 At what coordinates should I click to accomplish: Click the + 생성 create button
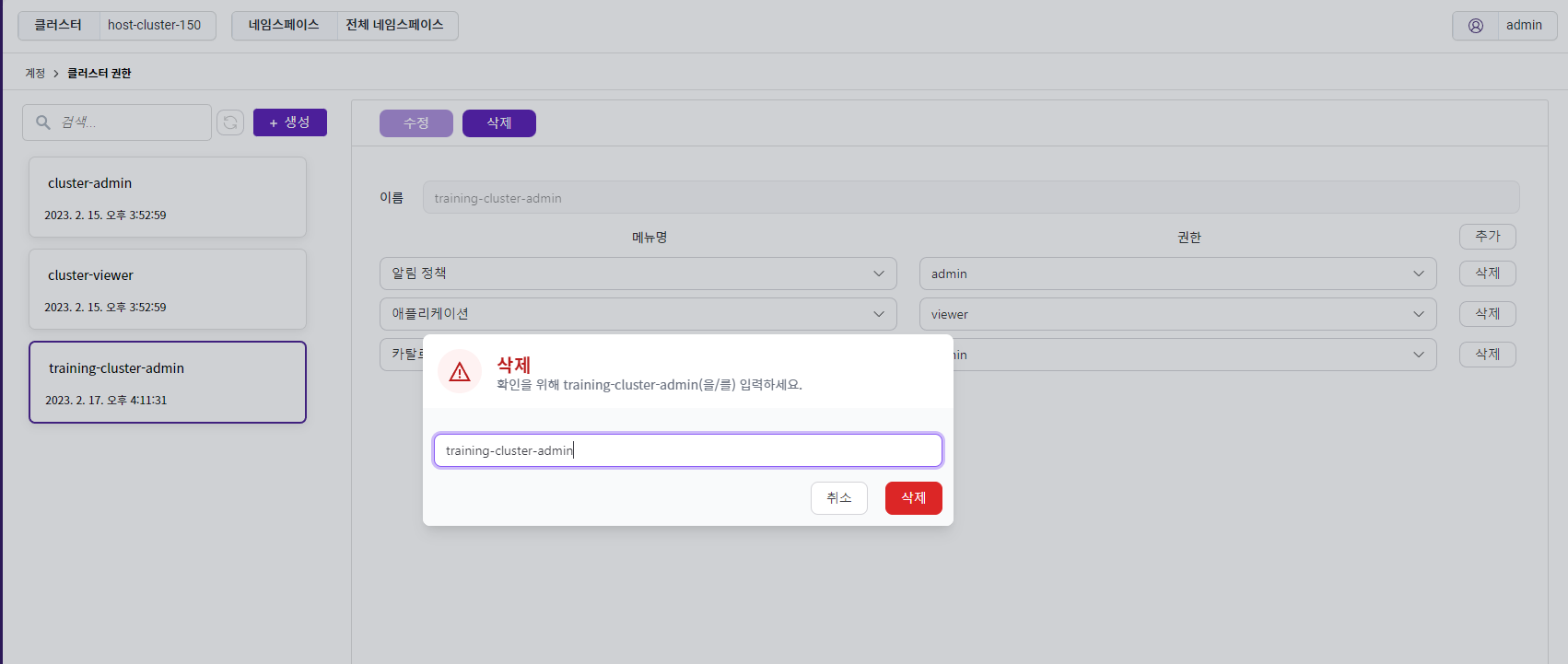[x=290, y=122]
